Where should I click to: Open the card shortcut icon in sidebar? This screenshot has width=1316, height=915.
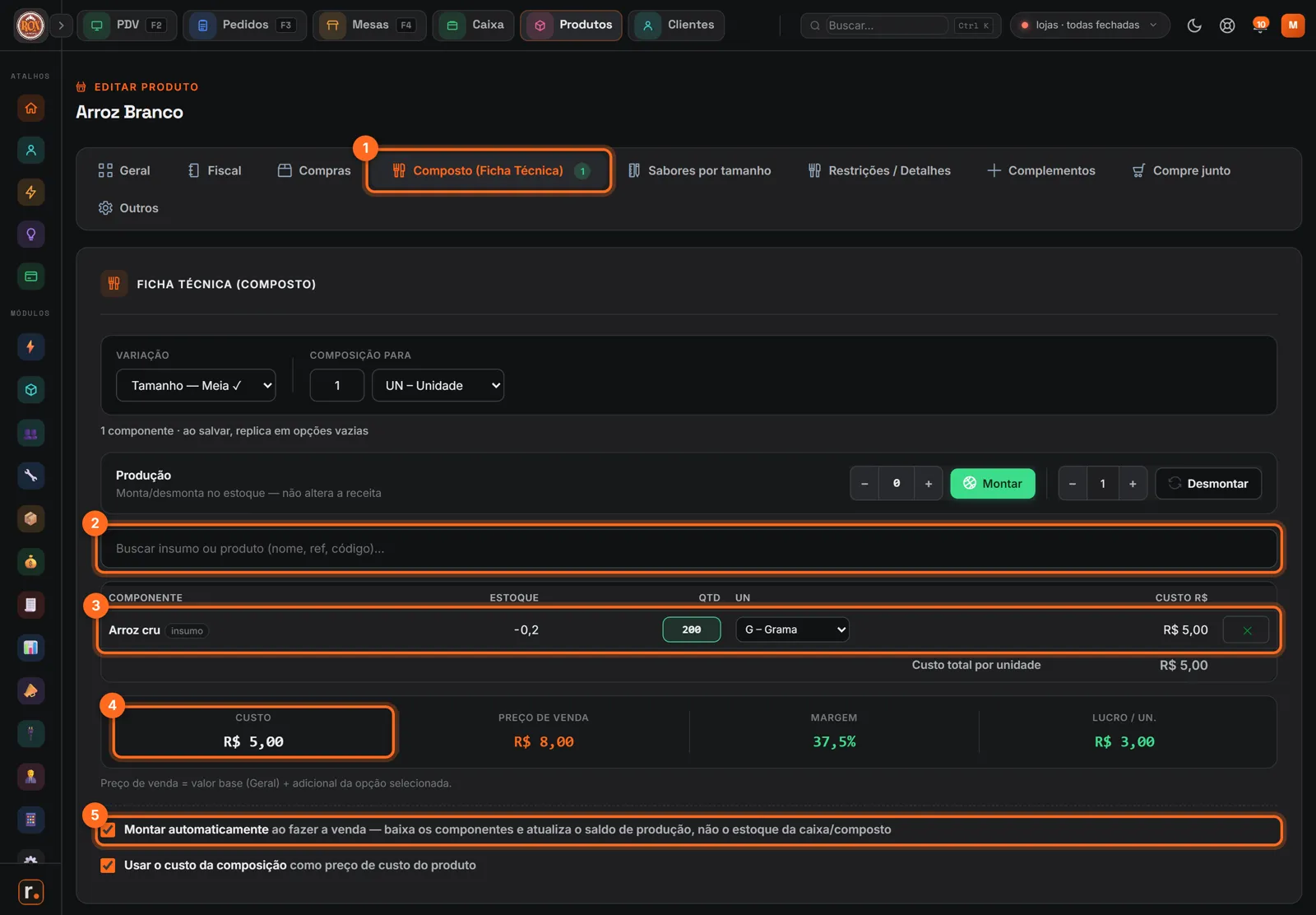click(30, 276)
